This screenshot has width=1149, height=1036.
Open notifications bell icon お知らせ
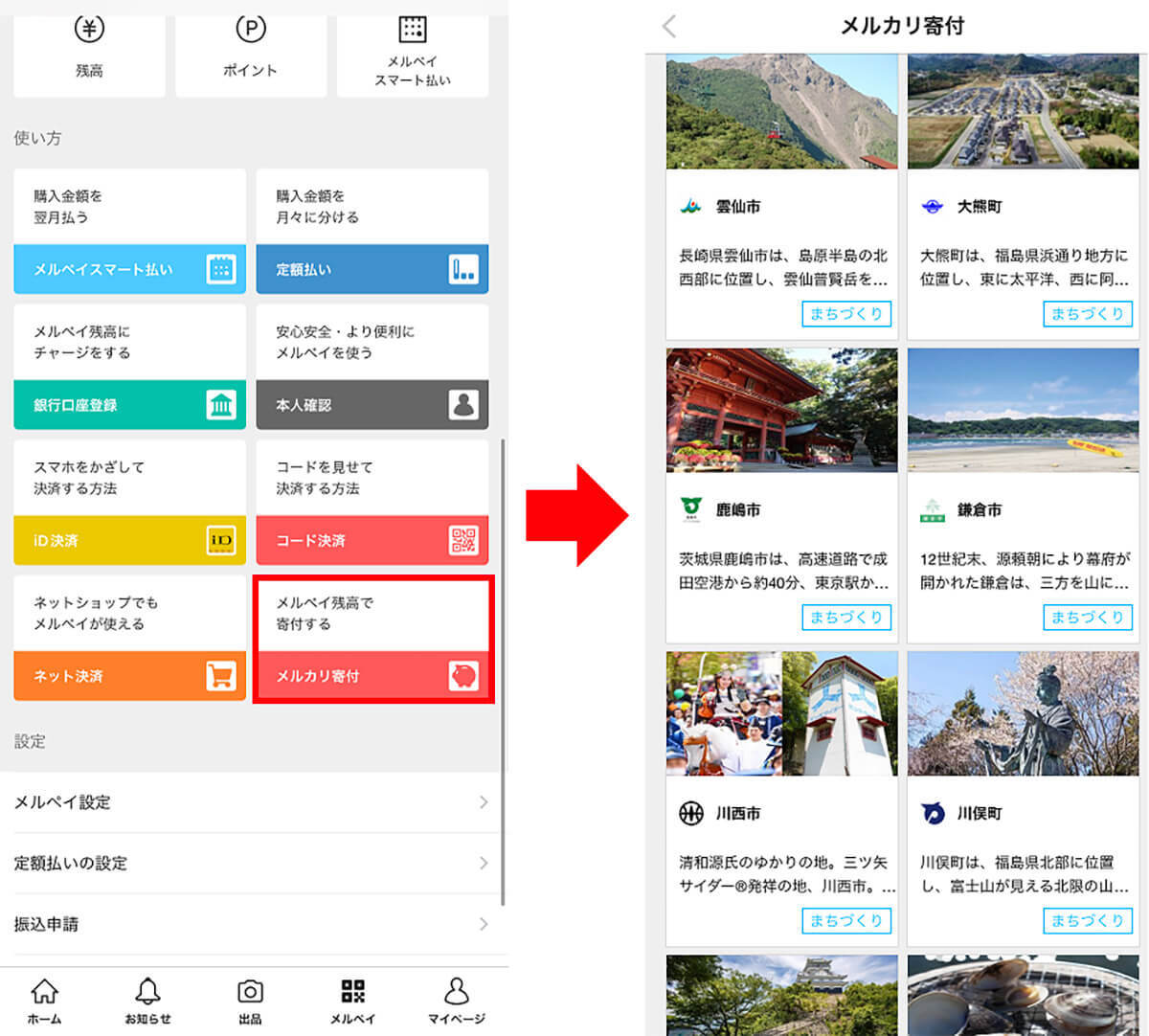click(147, 991)
